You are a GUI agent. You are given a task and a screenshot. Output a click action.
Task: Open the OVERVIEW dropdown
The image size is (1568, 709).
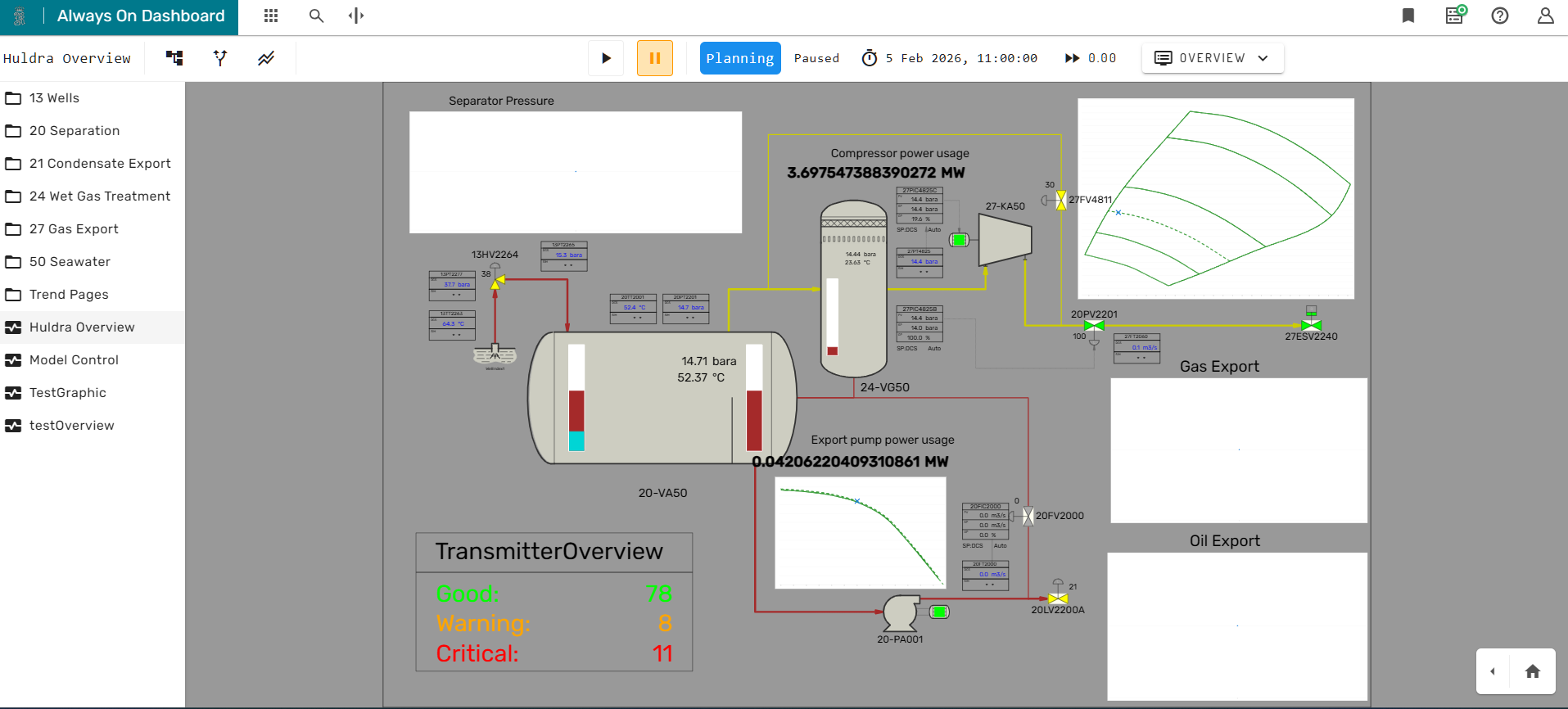pos(1212,58)
